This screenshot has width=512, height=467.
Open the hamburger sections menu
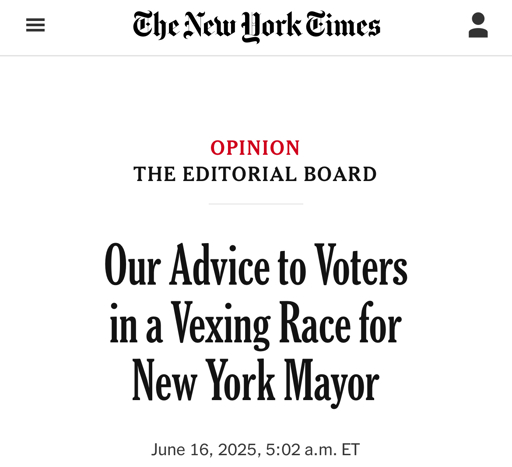click(x=35, y=25)
